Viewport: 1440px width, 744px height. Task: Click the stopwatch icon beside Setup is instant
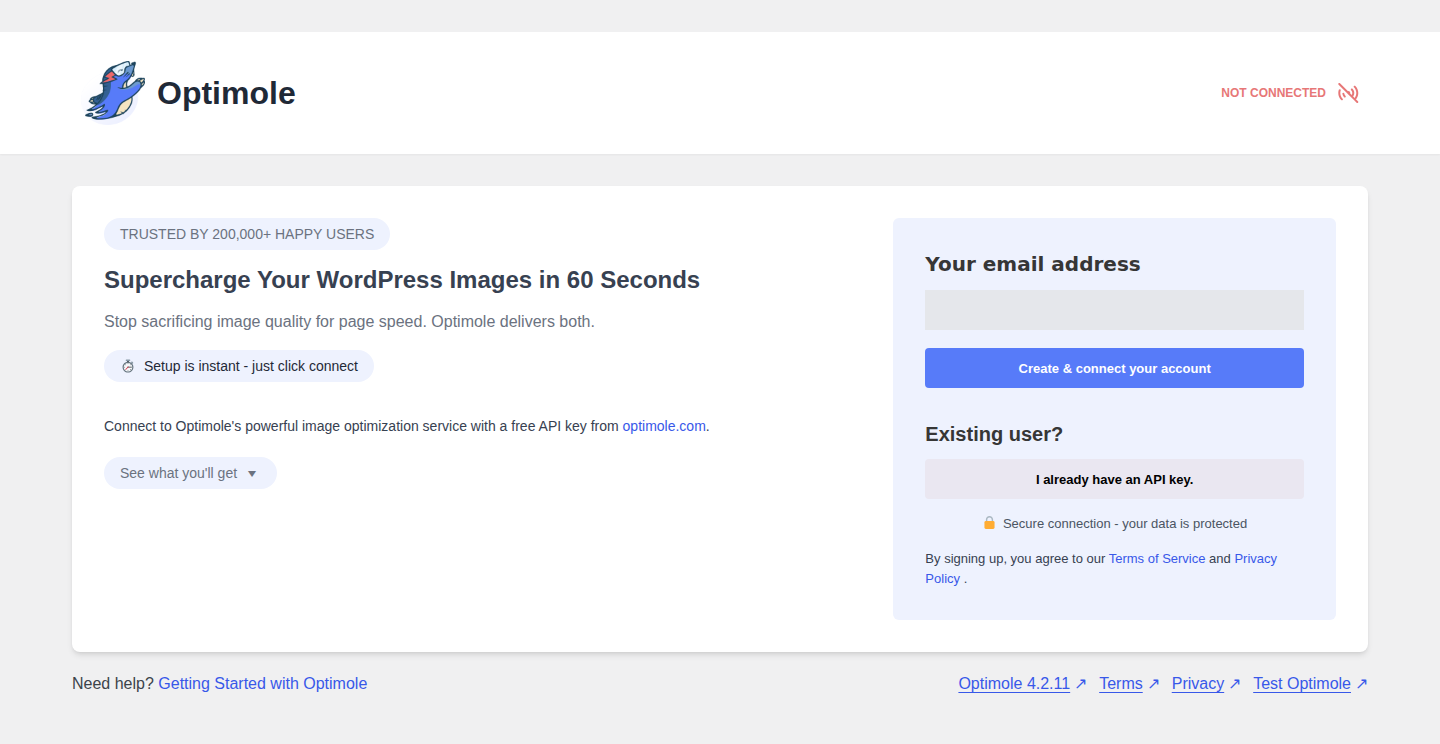click(128, 366)
